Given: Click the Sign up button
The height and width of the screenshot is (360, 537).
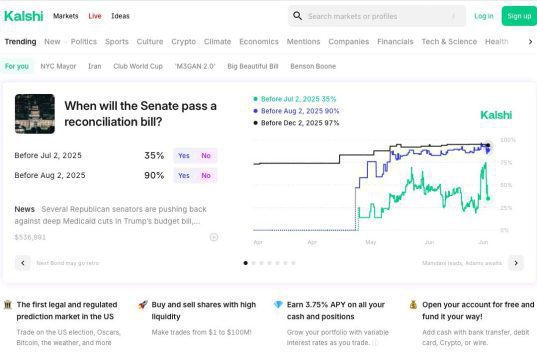Looking at the screenshot, I should click(519, 16).
